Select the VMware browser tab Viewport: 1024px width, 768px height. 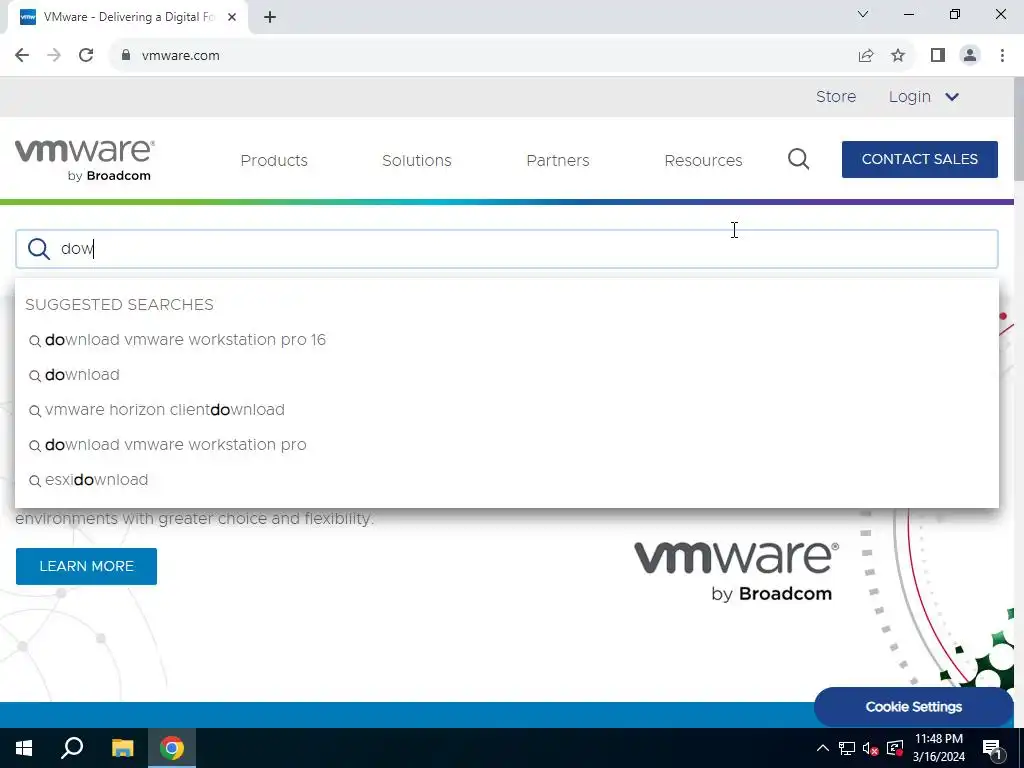tap(127, 18)
